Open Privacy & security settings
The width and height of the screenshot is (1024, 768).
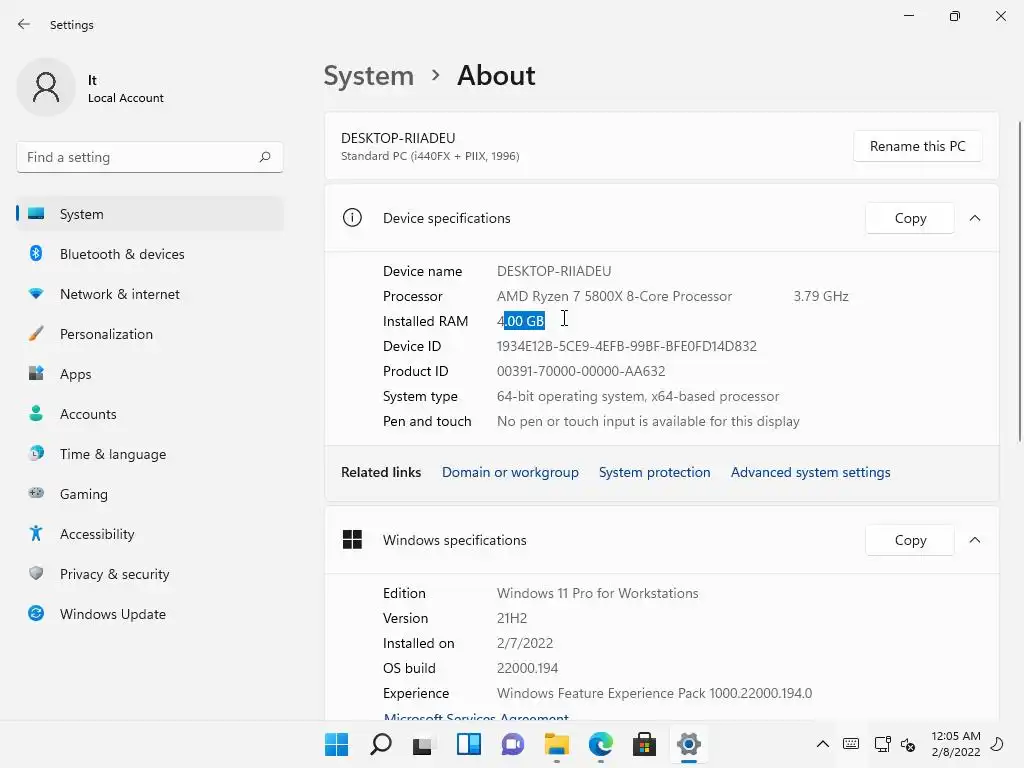pos(150,573)
